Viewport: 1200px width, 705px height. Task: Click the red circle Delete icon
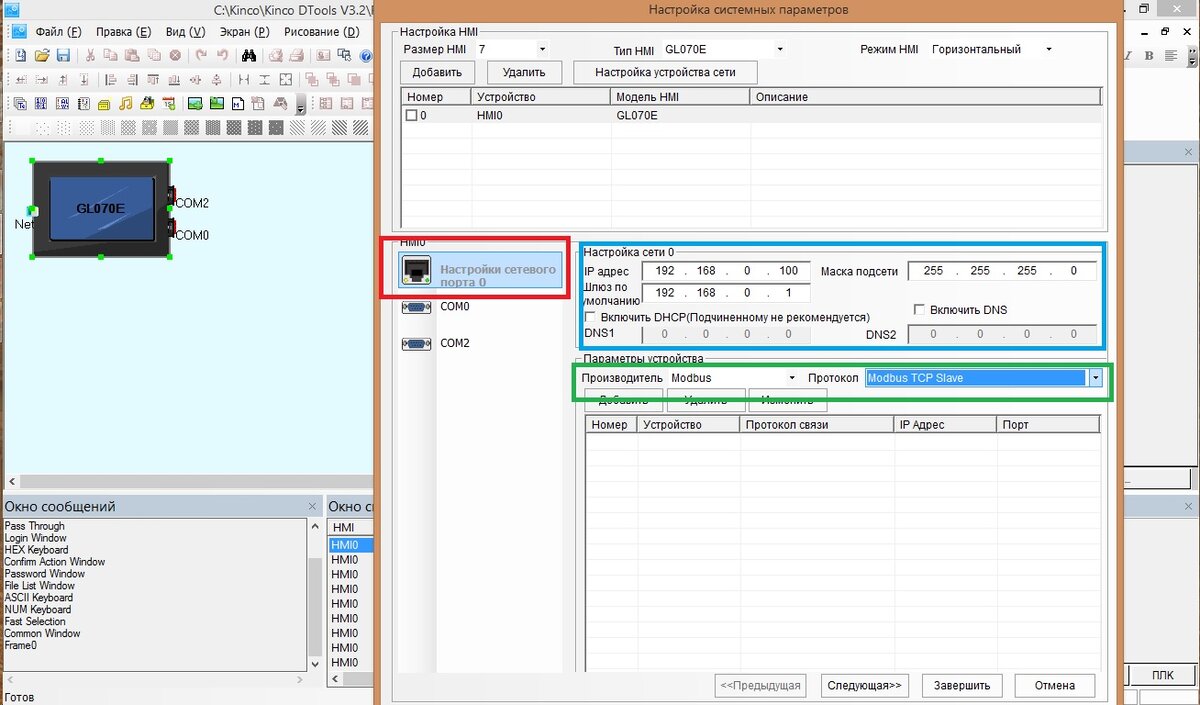point(175,55)
